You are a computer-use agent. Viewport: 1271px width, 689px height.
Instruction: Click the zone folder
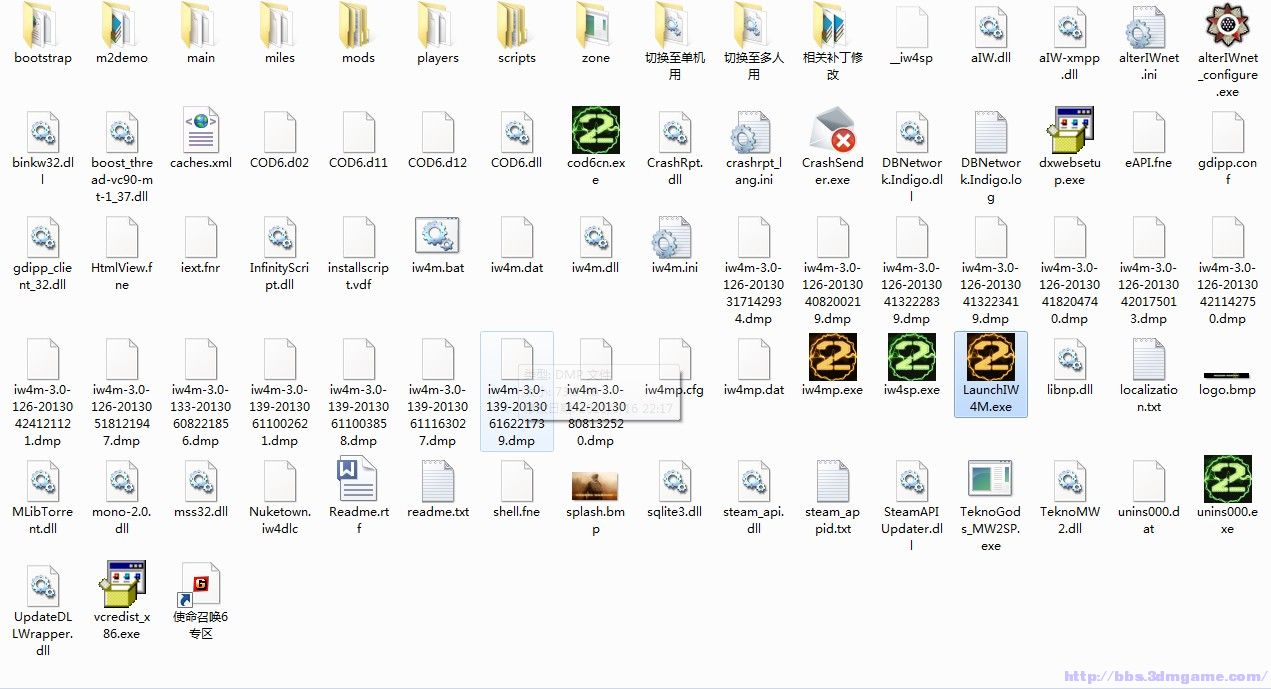pyautogui.click(x=595, y=26)
